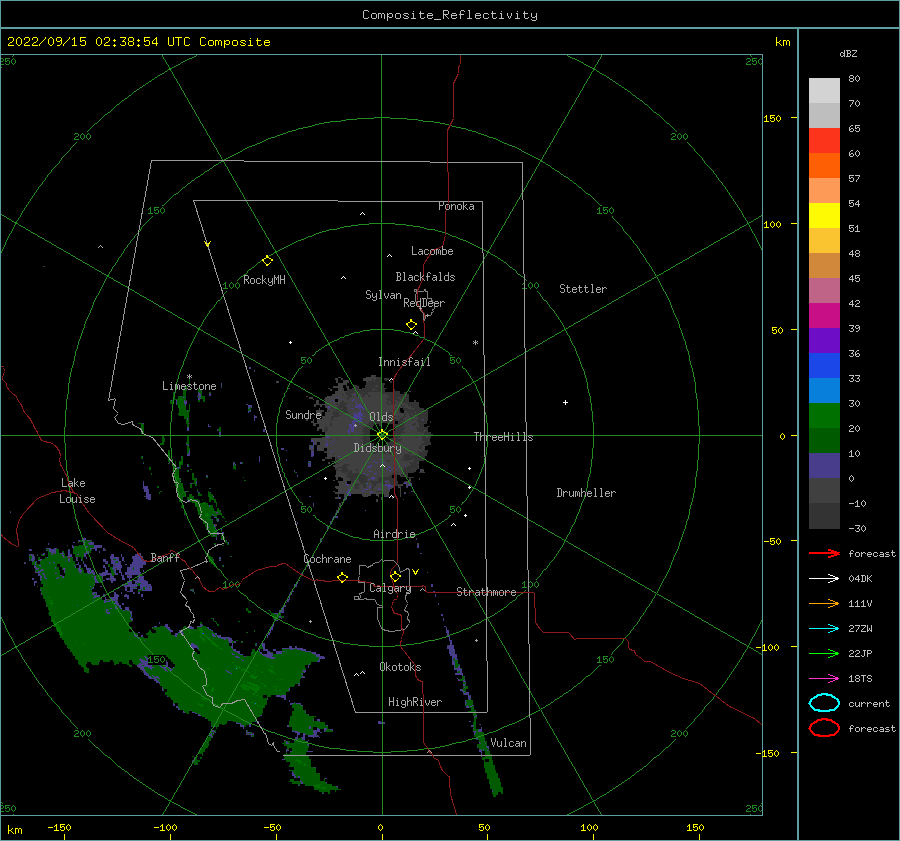Click the green 22JP arrow icon
Viewport: 900px width, 841px height.
[x=824, y=653]
